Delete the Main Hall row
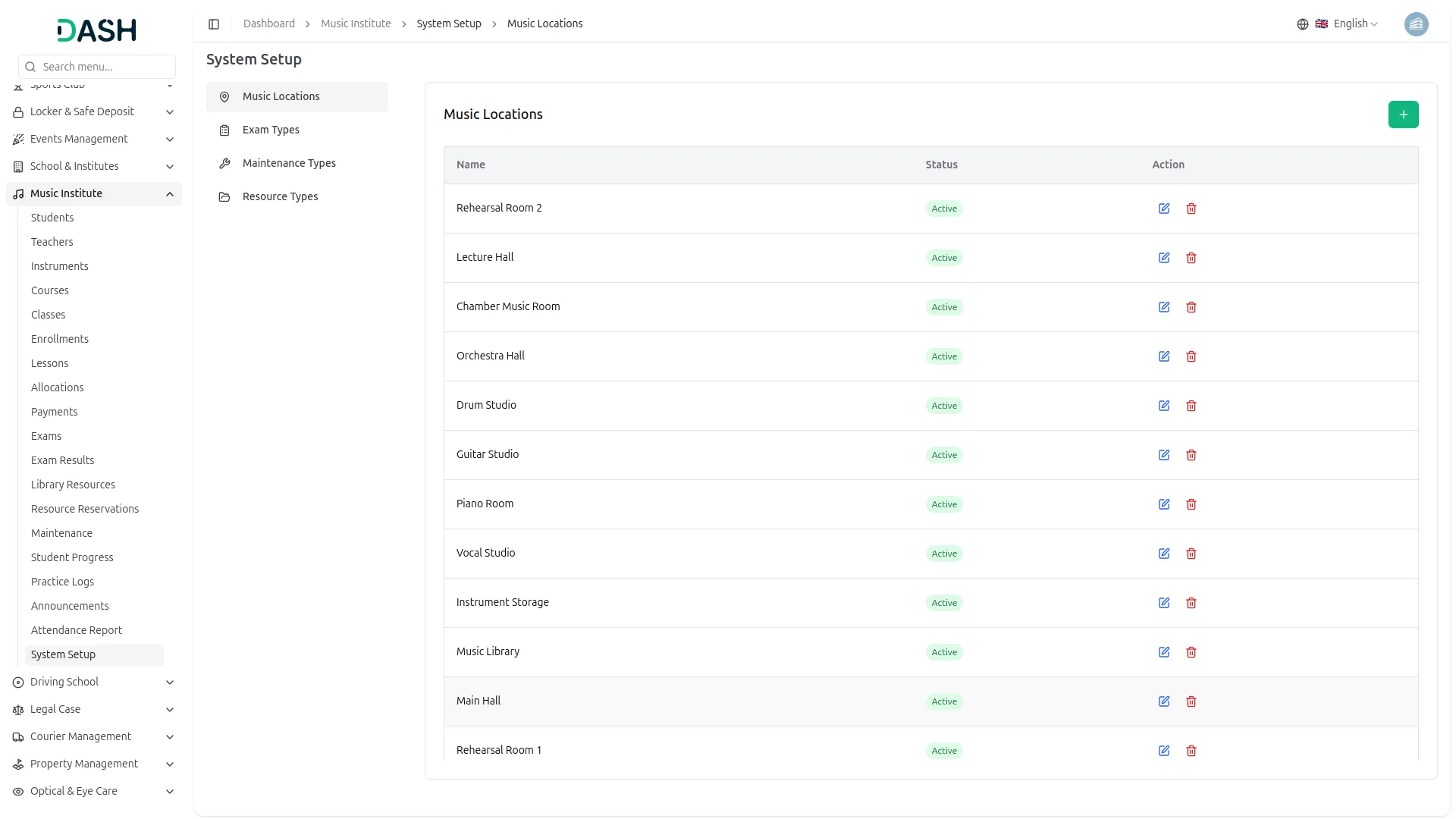Image resolution: width=1456 pixels, height=819 pixels. click(x=1191, y=701)
